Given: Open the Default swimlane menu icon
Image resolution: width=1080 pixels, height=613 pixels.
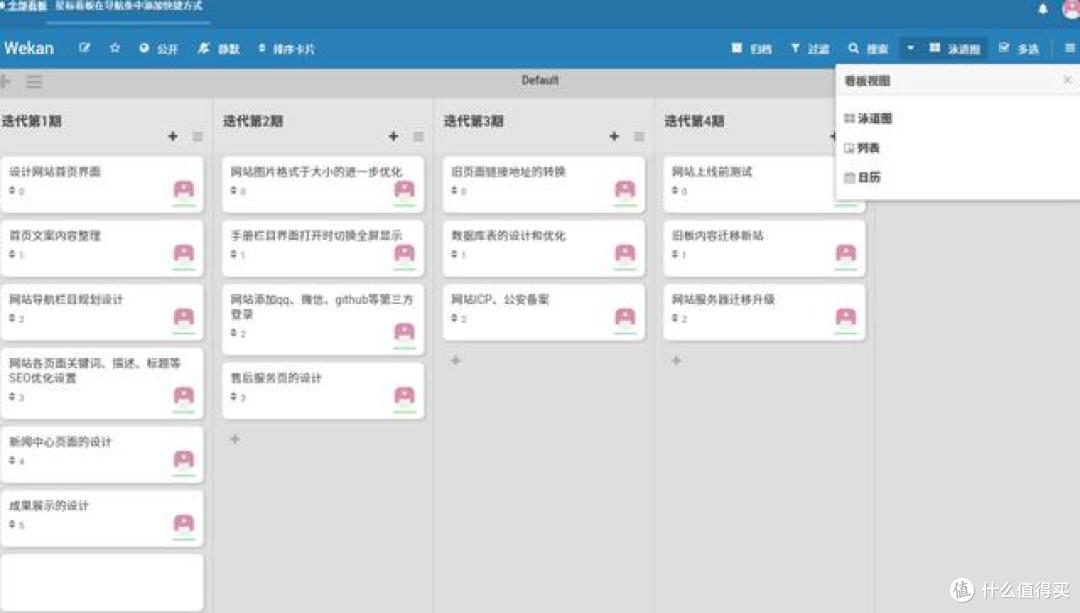Looking at the screenshot, I should 34,83.
